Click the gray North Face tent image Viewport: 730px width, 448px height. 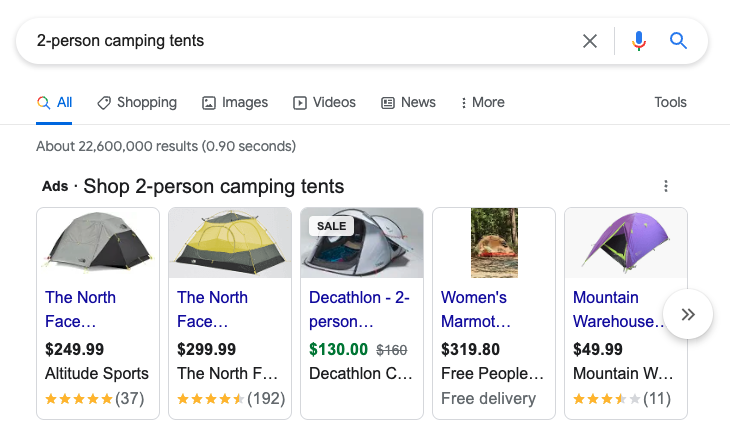point(98,243)
